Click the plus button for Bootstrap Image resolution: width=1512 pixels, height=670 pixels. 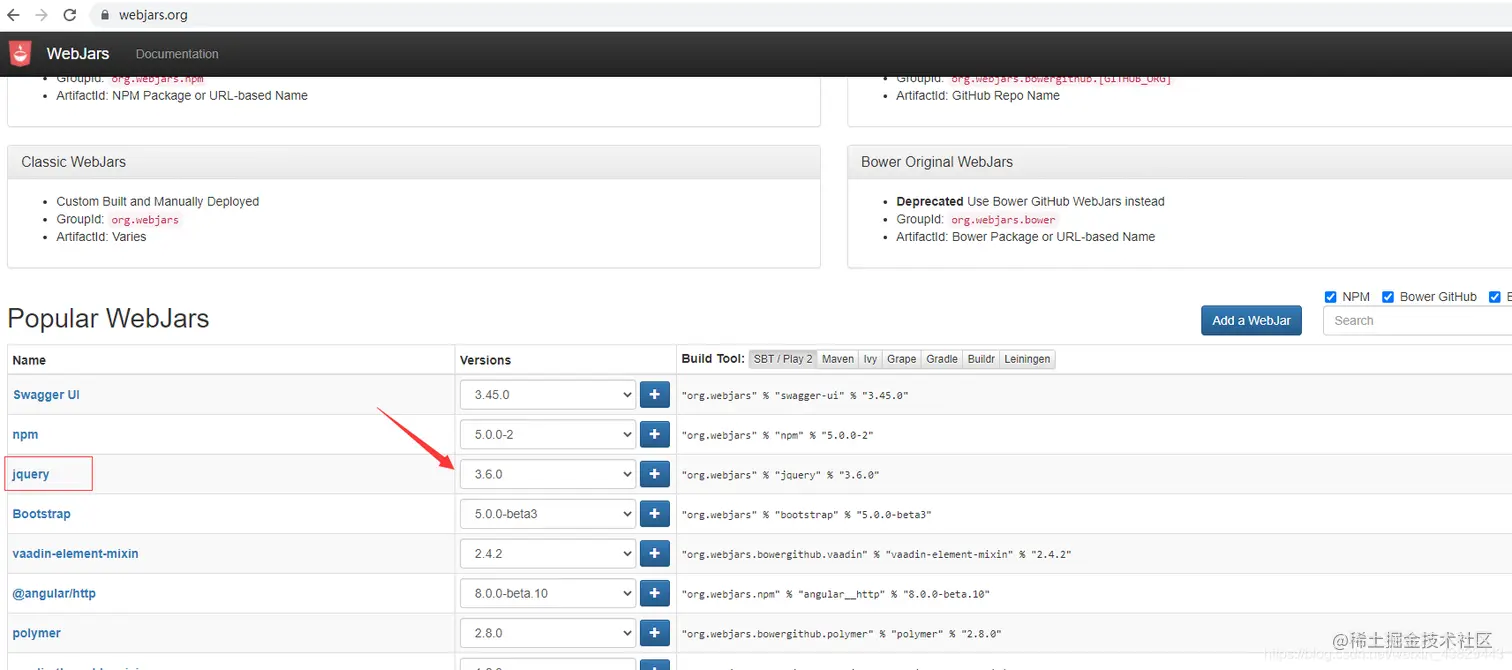654,514
